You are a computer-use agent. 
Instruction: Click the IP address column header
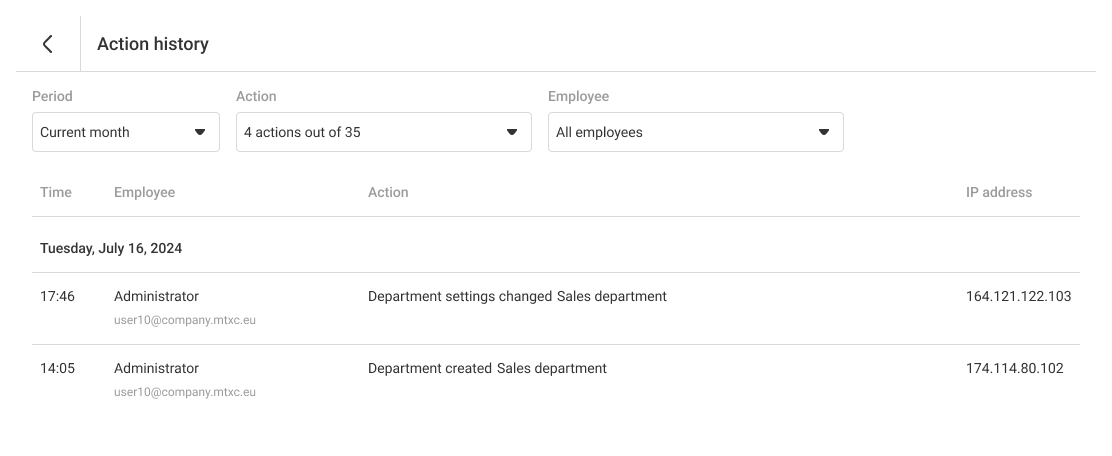click(x=998, y=192)
